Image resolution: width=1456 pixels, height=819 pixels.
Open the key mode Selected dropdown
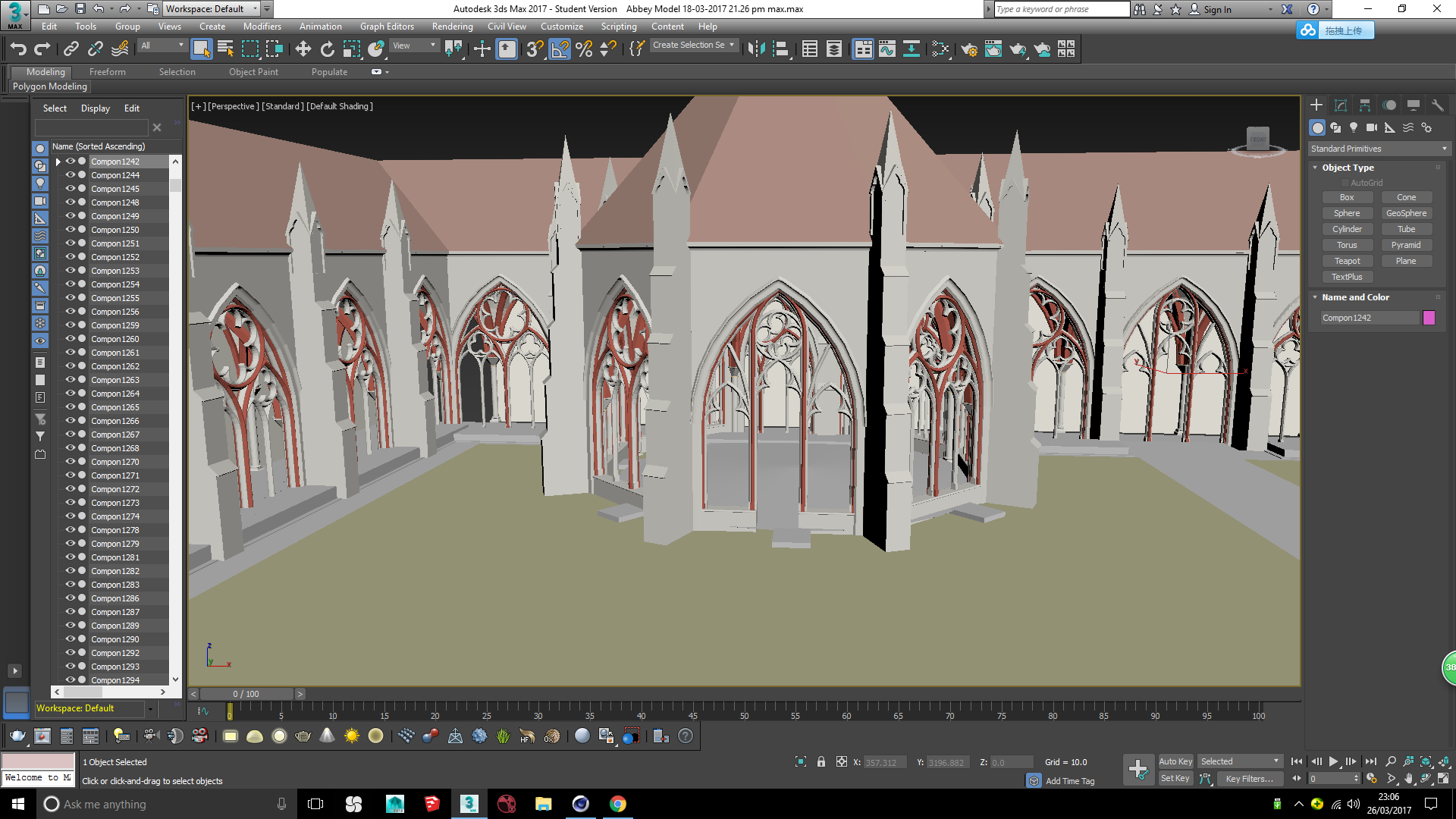tap(1240, 761)
